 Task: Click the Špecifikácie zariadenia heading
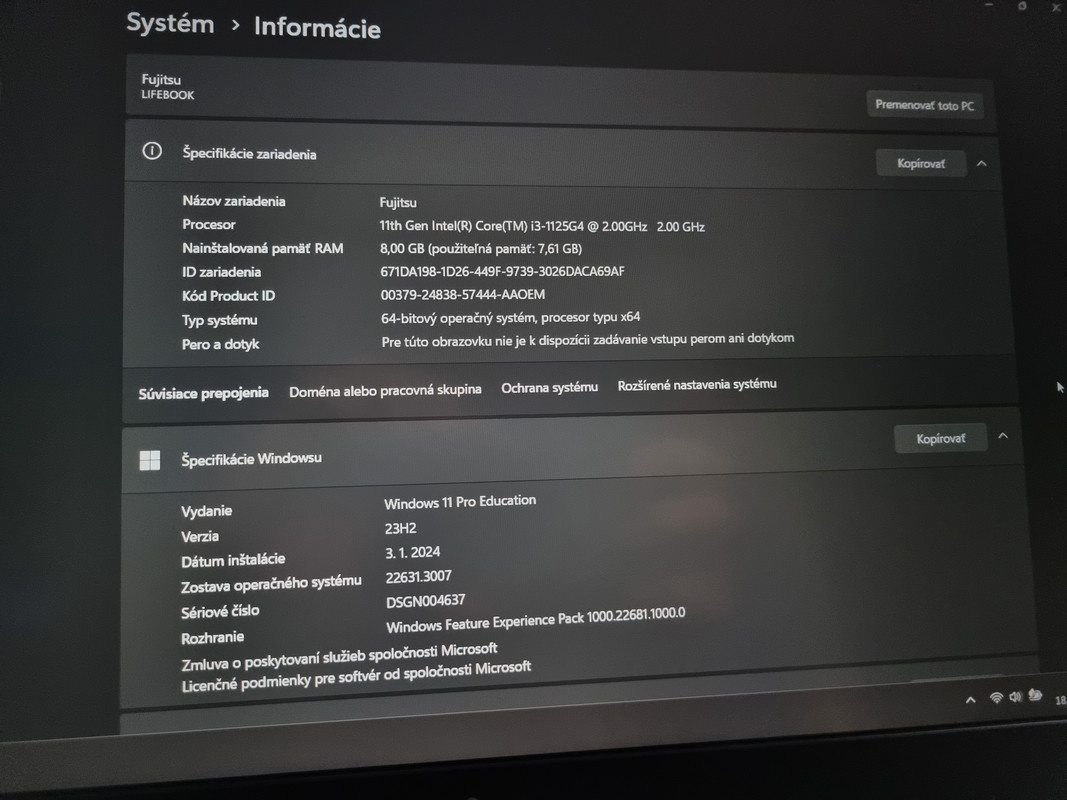pyautogui.click(x=249, y=154)
